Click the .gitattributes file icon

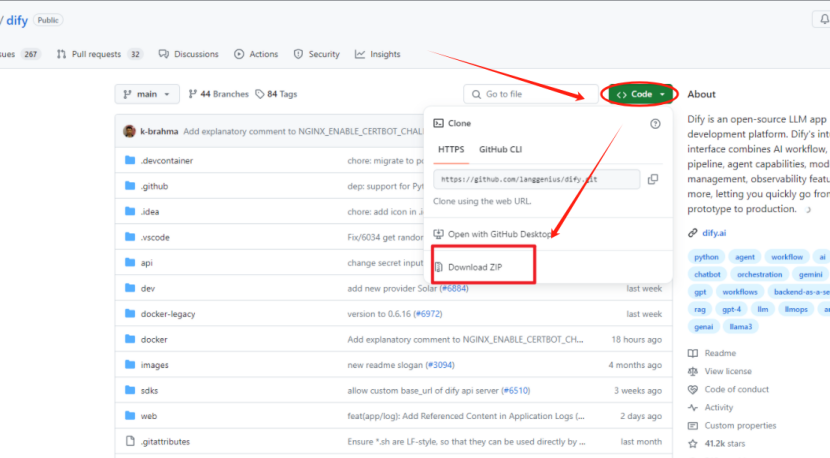(130, 441)
